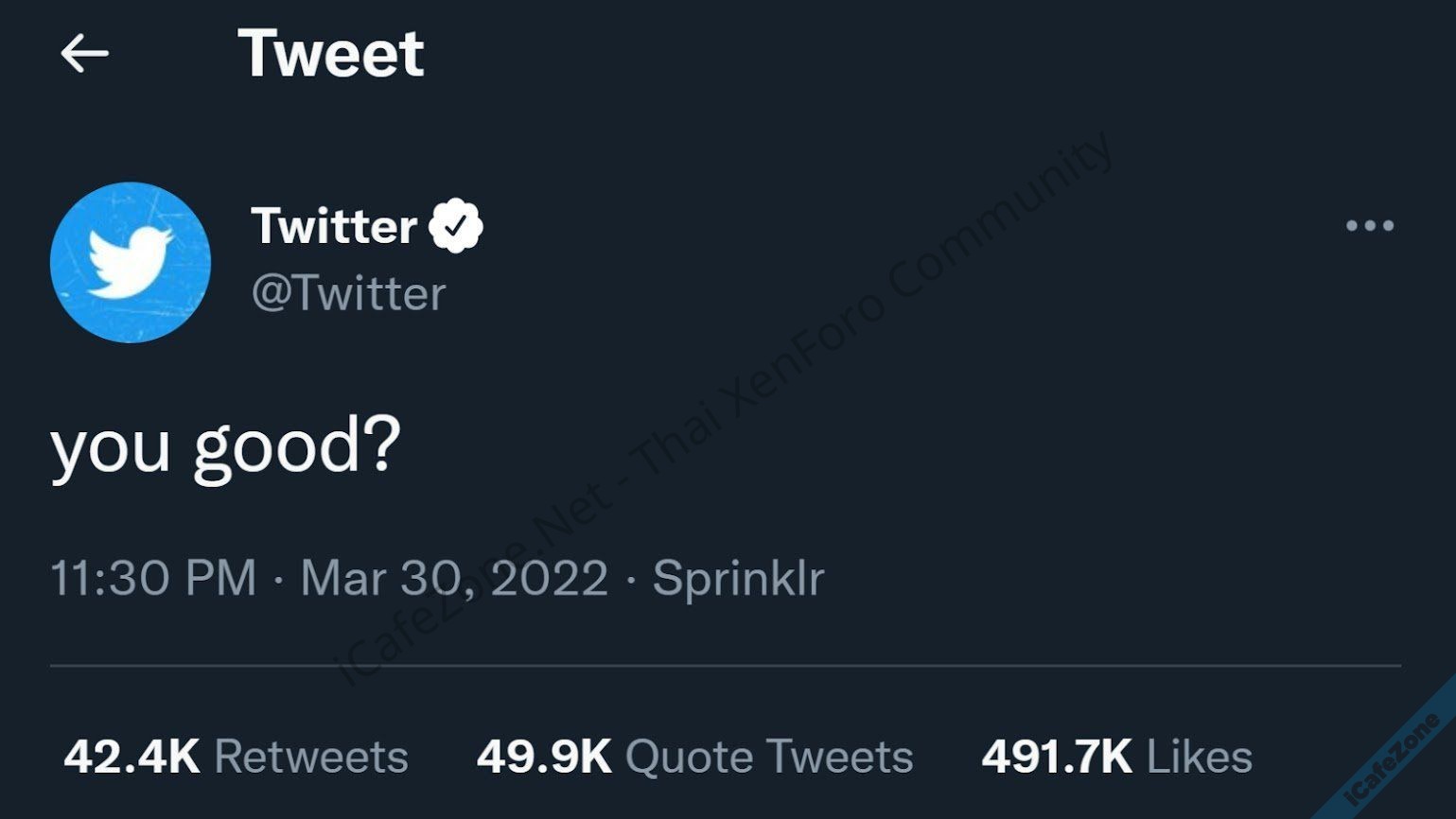
Task: Click the 11:30 PM timestamp
Action: tap(153, 578)
